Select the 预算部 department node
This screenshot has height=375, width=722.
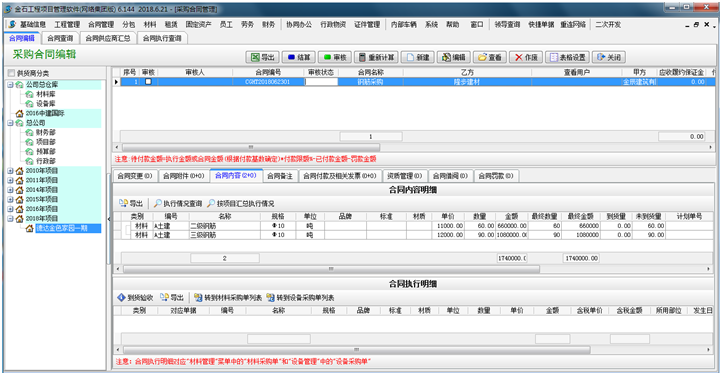[x=46, y=152]
